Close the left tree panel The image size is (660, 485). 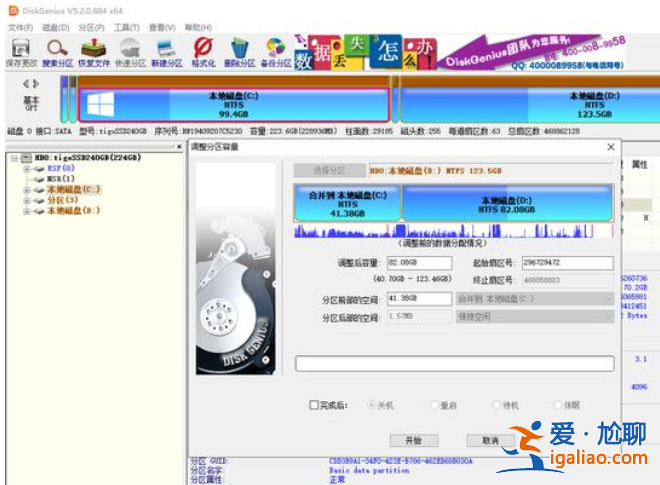tap(179, 147)
